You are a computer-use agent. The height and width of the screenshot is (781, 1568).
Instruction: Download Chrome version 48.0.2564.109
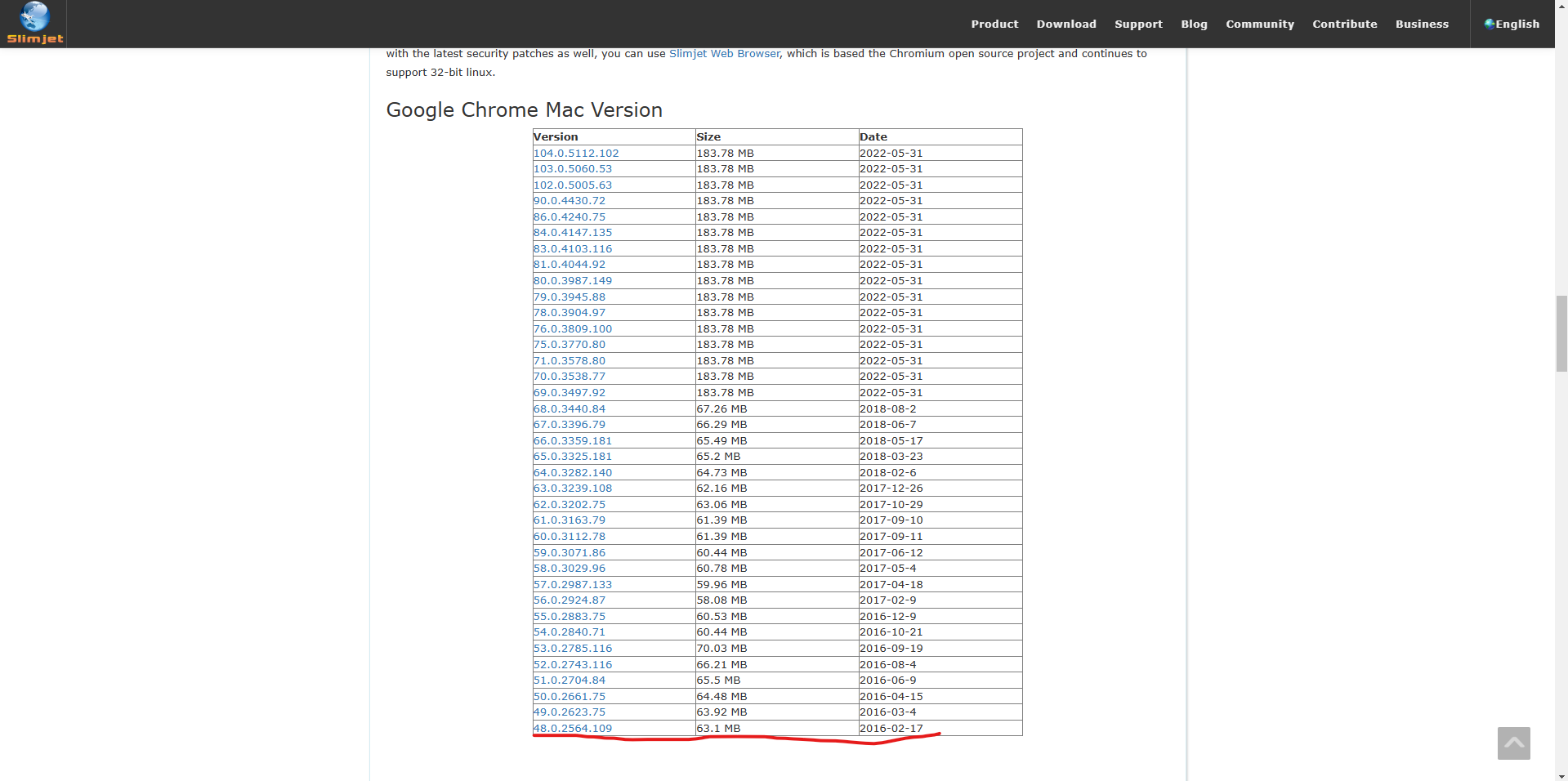coord(573,729)
